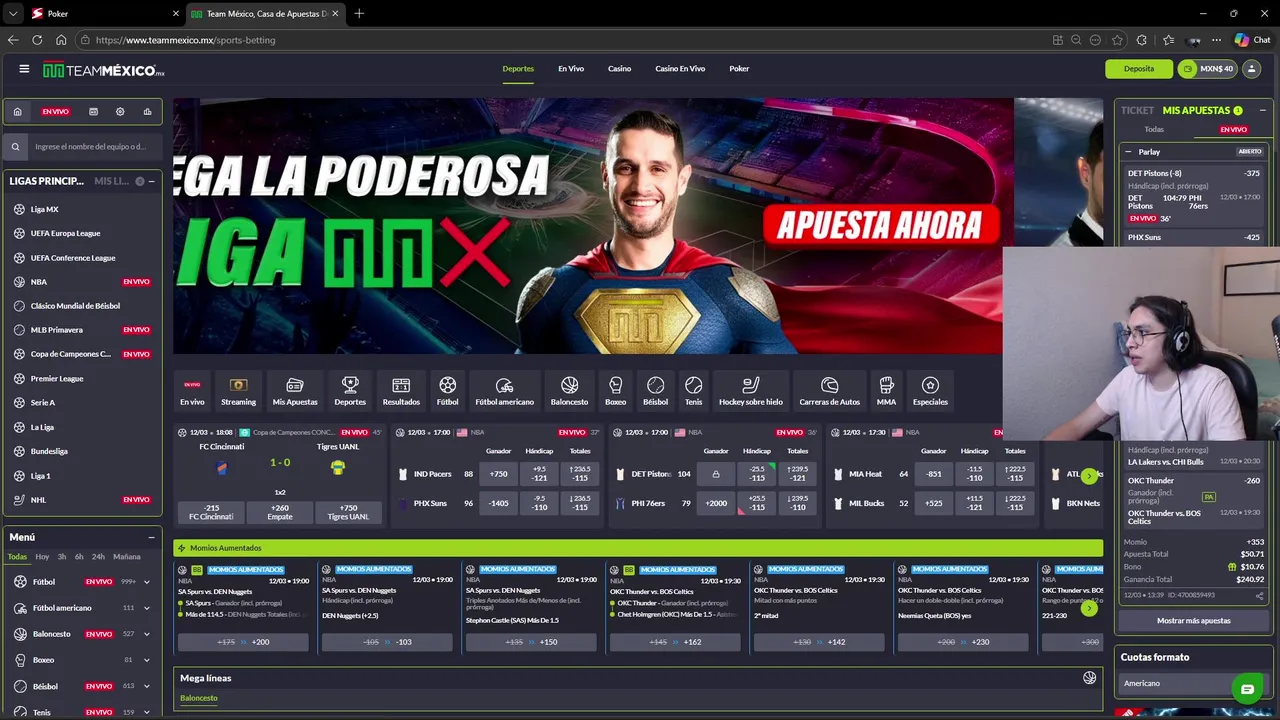Screen dimensions: 1280x720
Task: Switch to the Deportes top navigation tab
Action: pos(518,69)
